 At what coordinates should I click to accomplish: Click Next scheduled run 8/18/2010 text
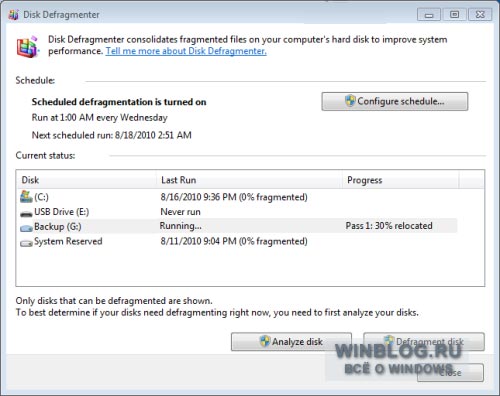[x=112, y=135]
